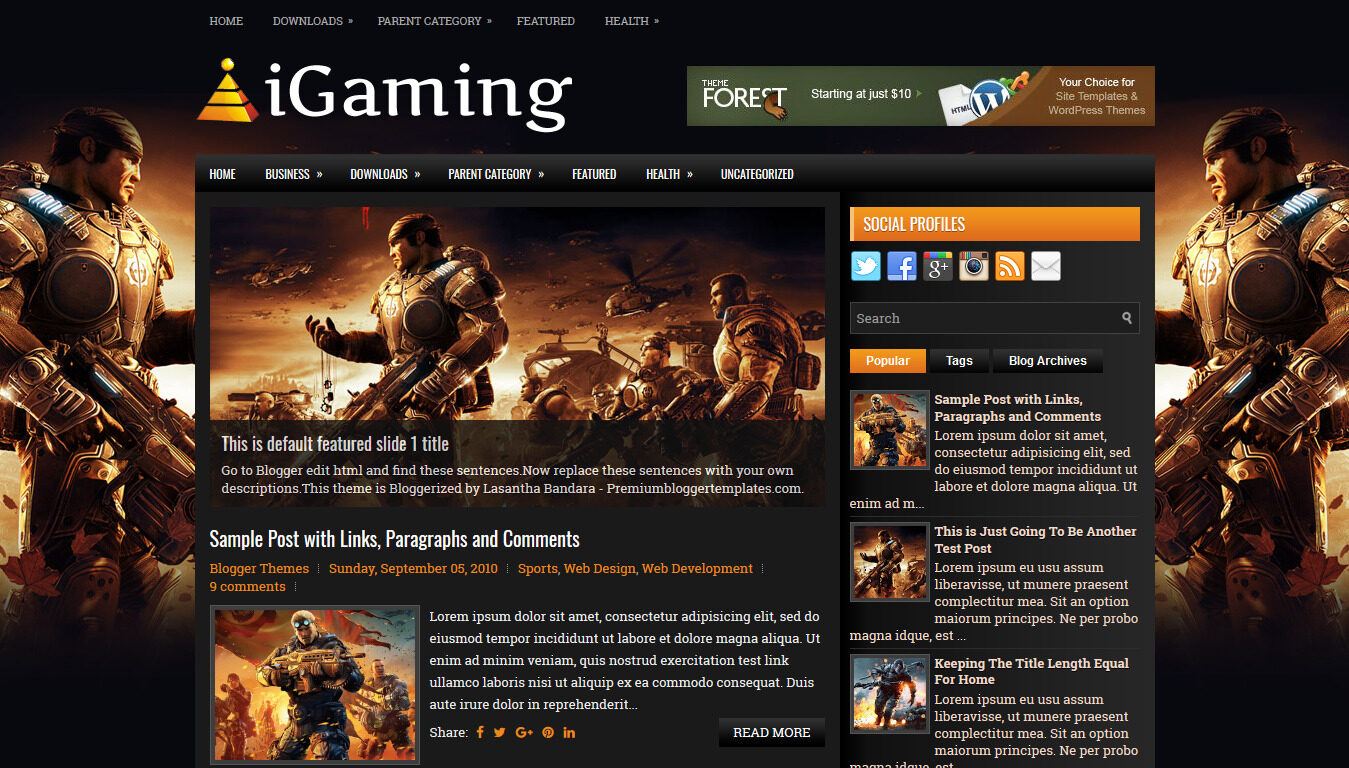Open the Sample Post with Links main title
This screenshot has height=768, width=1349.
click(394, 539)
